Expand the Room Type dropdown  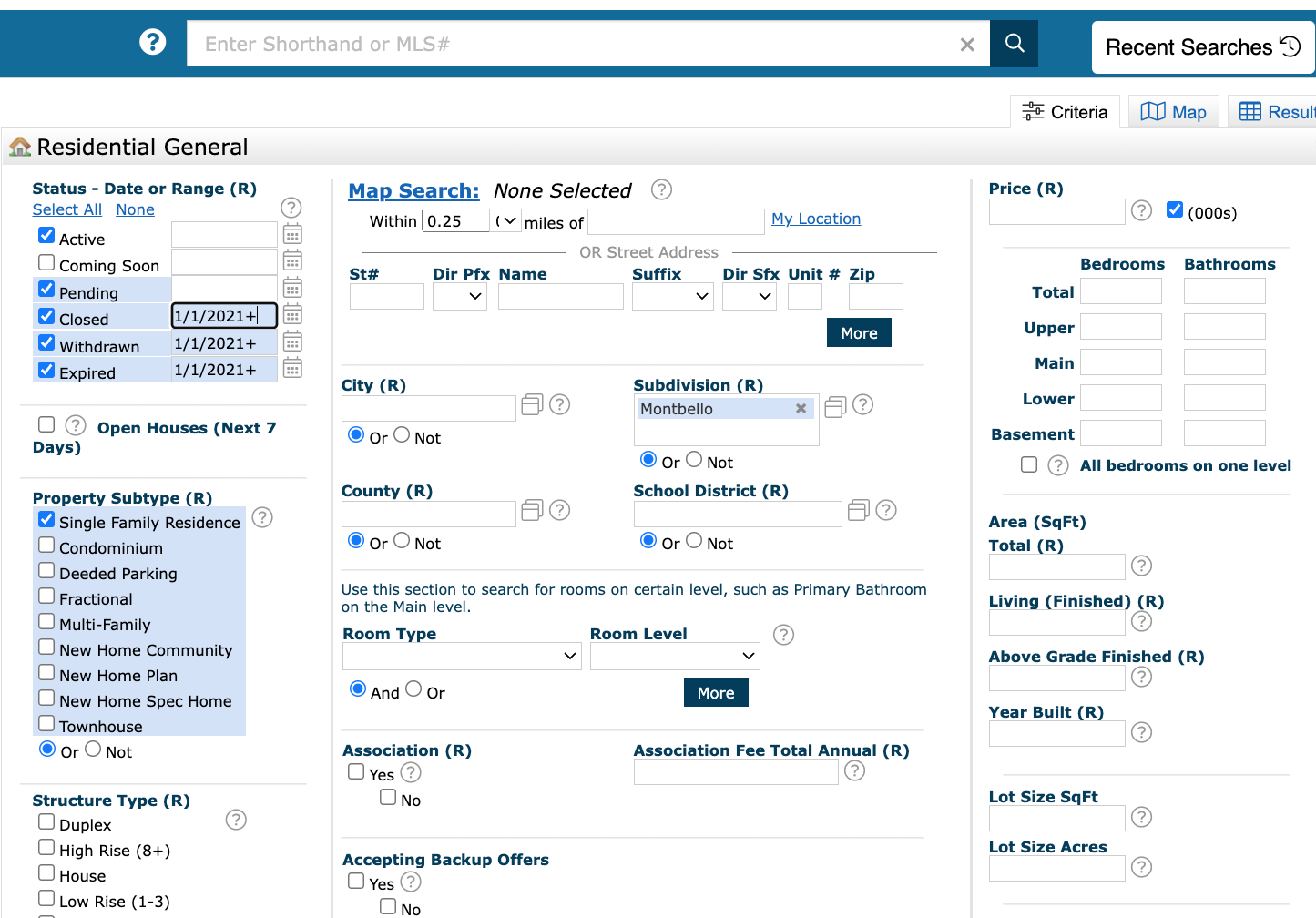point(462,656)
